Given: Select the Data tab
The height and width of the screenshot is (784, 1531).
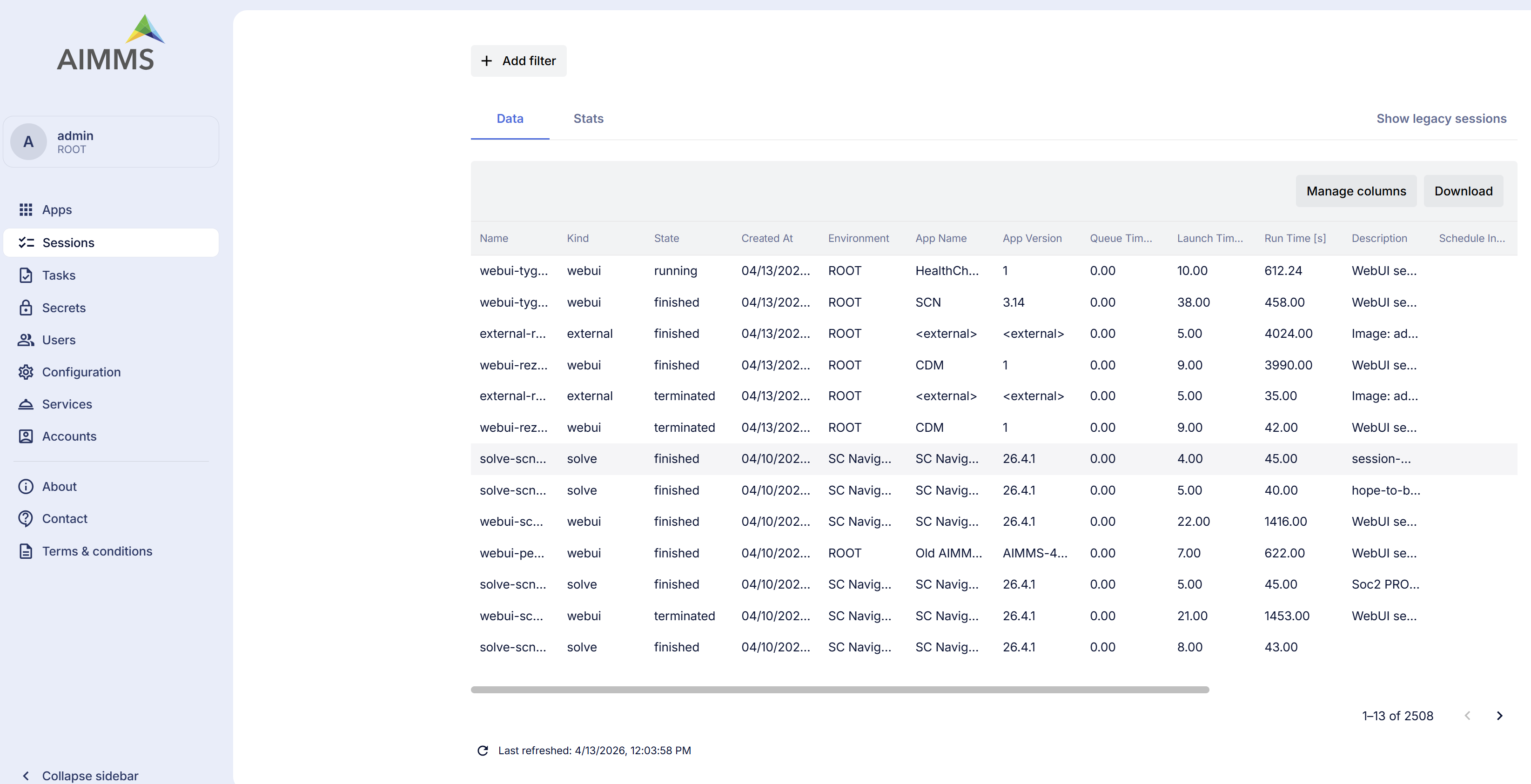Looking at the screenshot, I should [510, 118].
